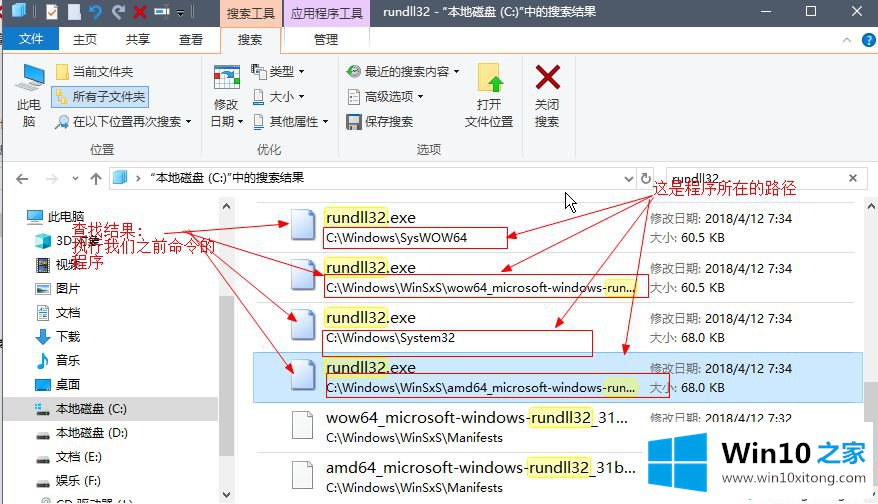The width and height of the screenshot is (878, 504).
Task: Select Current folder search scope
Action: pos(95,72)
